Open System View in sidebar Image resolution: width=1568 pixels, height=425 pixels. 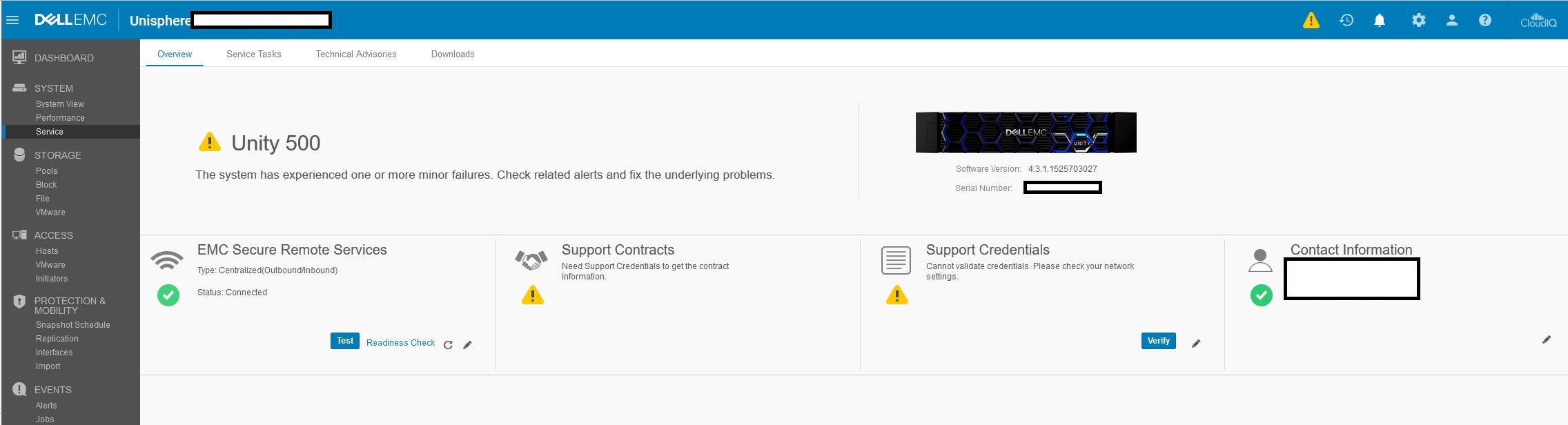pyautogui.click(x=60, y=104)
